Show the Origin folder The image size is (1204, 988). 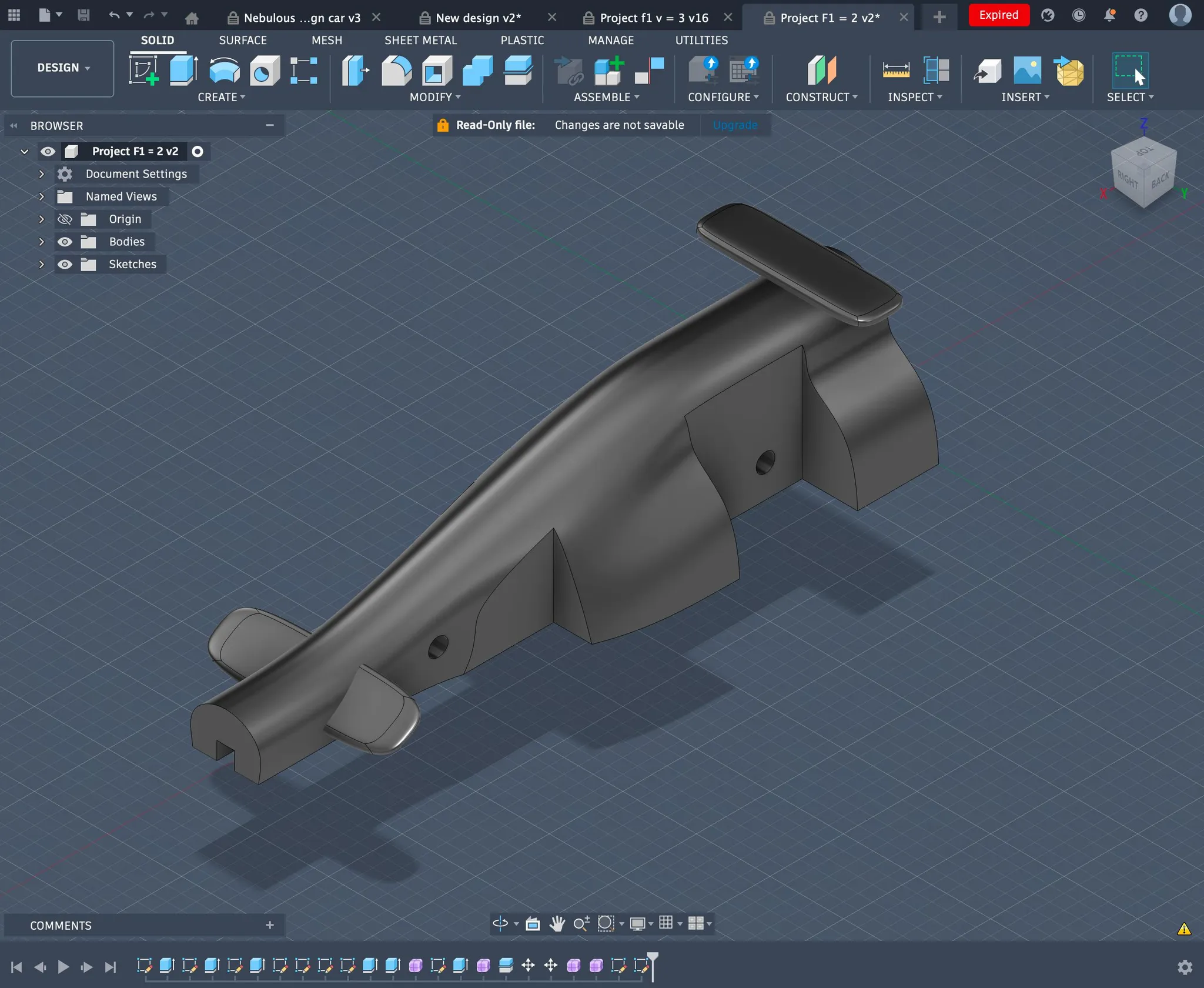[65, 219]
